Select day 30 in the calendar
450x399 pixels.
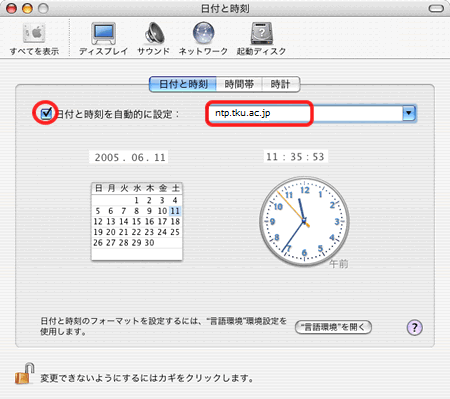click(149, 243)
